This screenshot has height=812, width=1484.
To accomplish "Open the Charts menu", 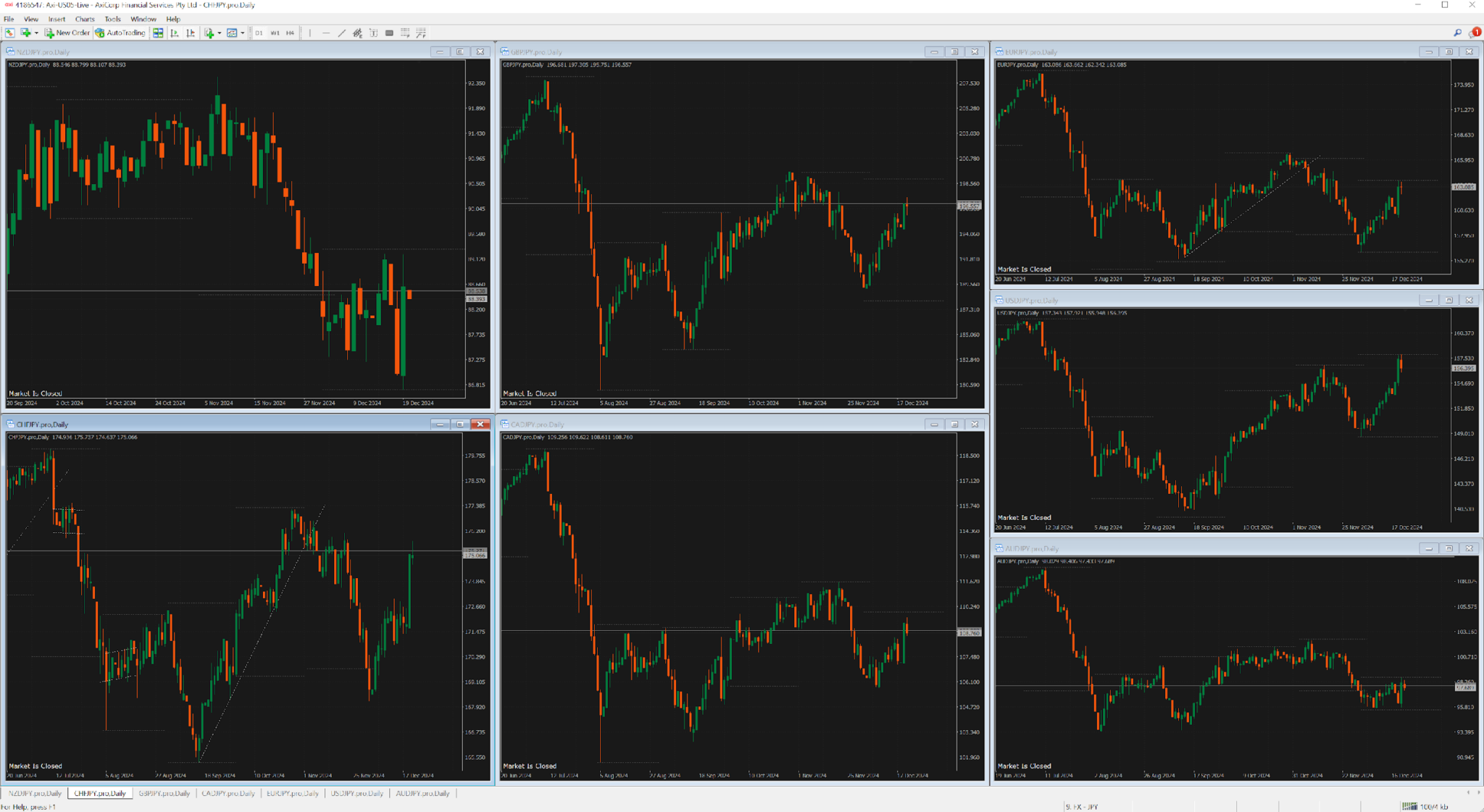I will [85, 19].
